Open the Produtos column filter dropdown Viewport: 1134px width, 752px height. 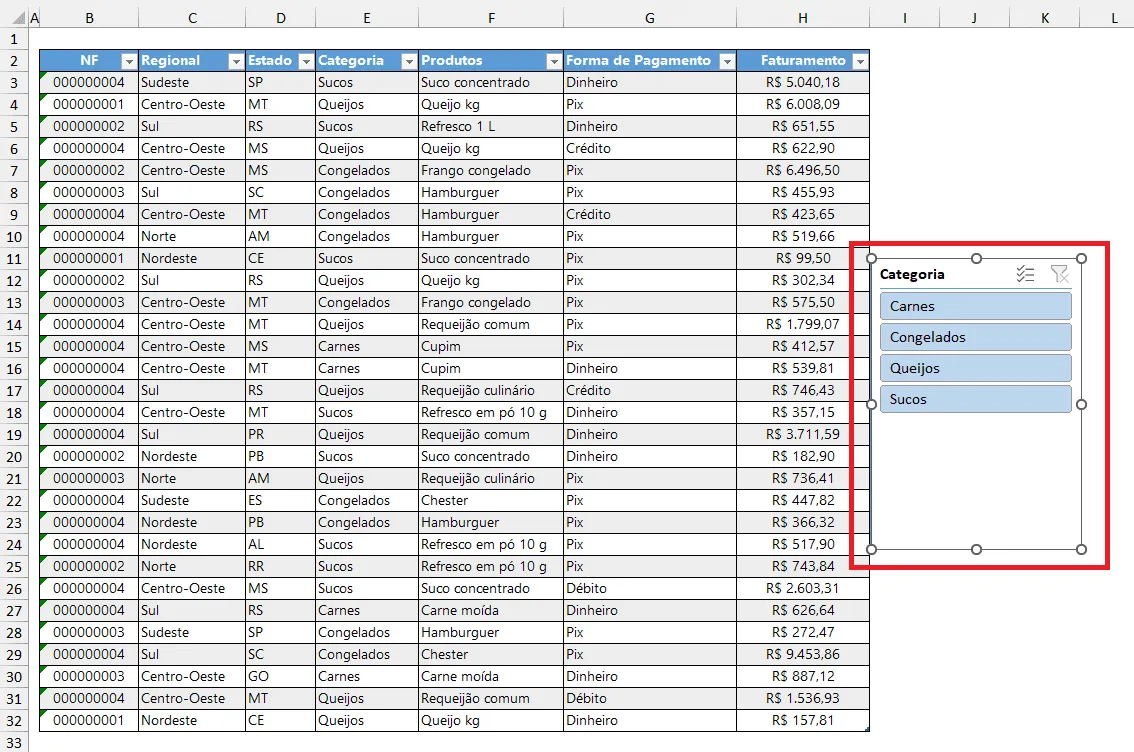coord(554,61)
